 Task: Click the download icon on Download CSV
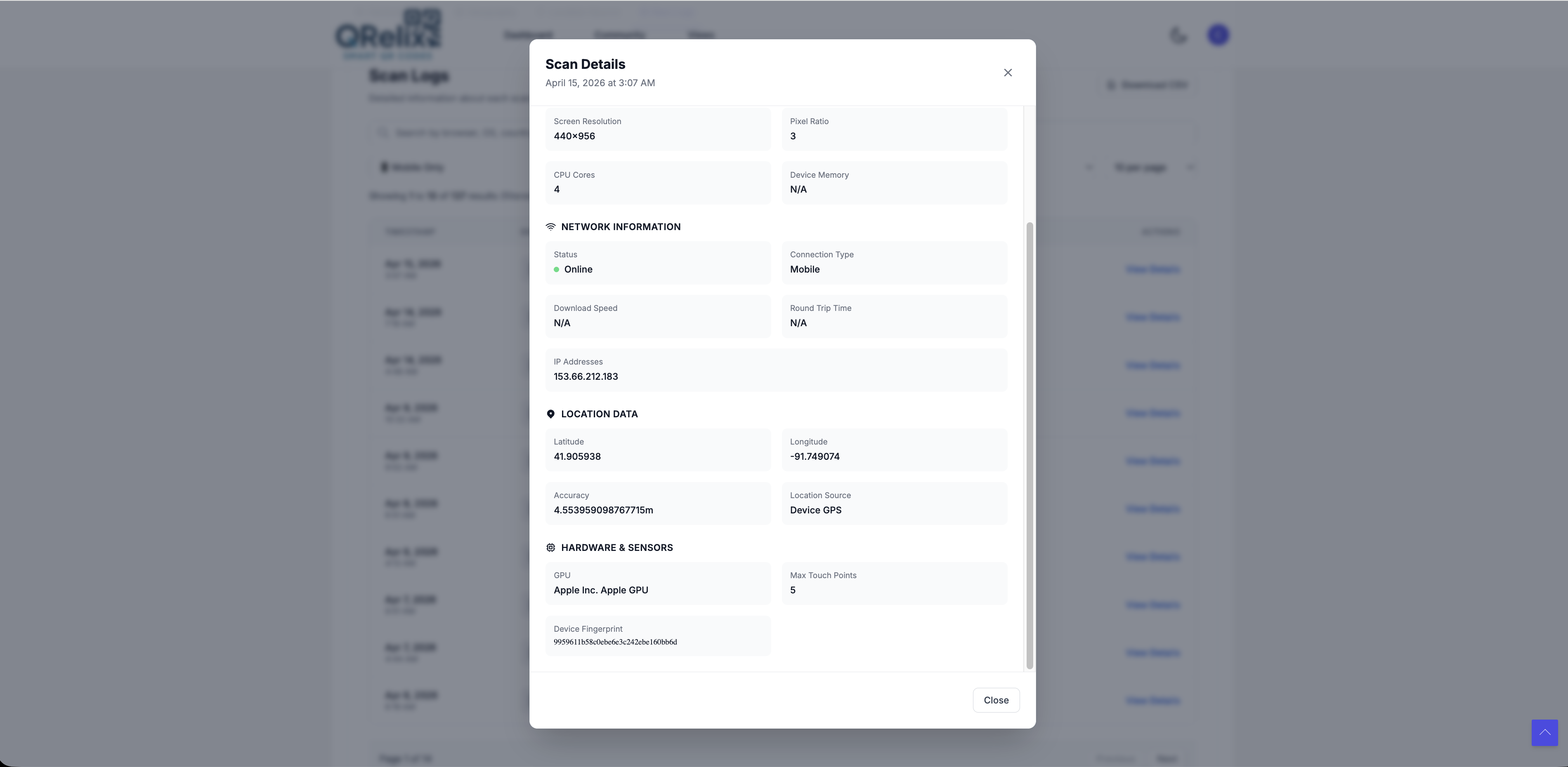point(1109,85)
